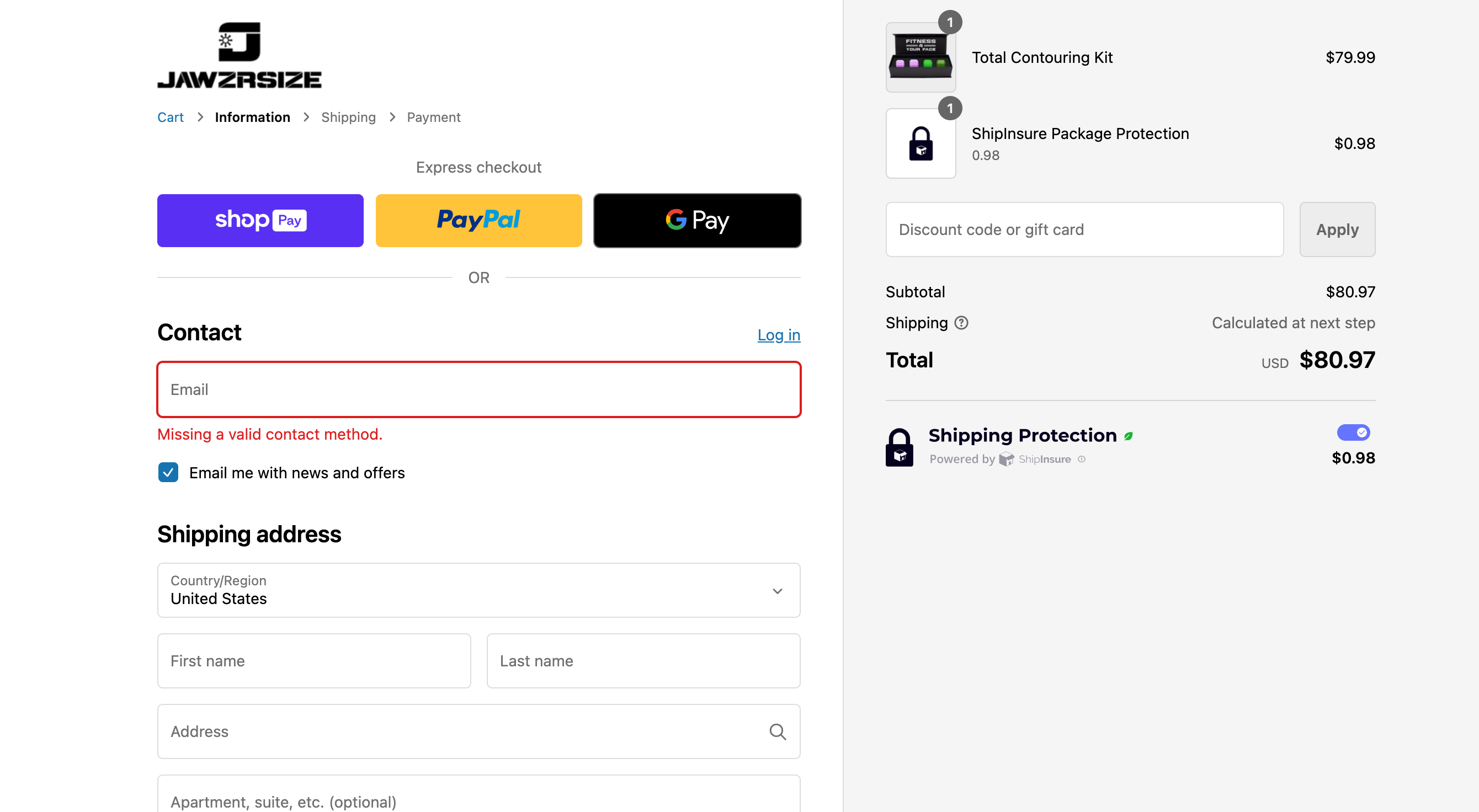Click the Log in link

pos(778,334)
